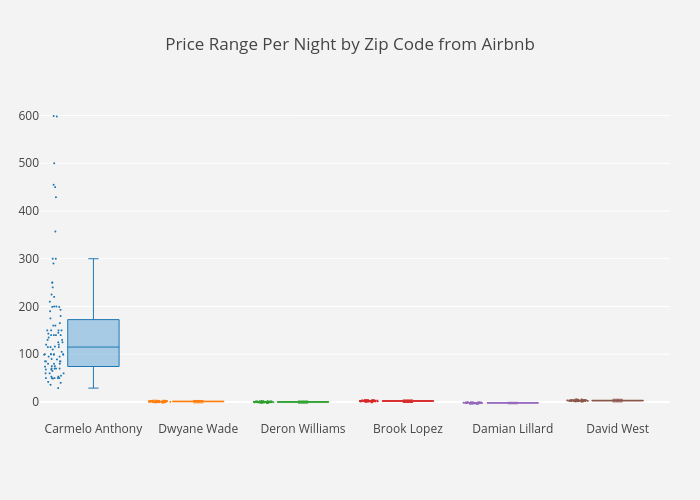Click the David West axis label

617,429
